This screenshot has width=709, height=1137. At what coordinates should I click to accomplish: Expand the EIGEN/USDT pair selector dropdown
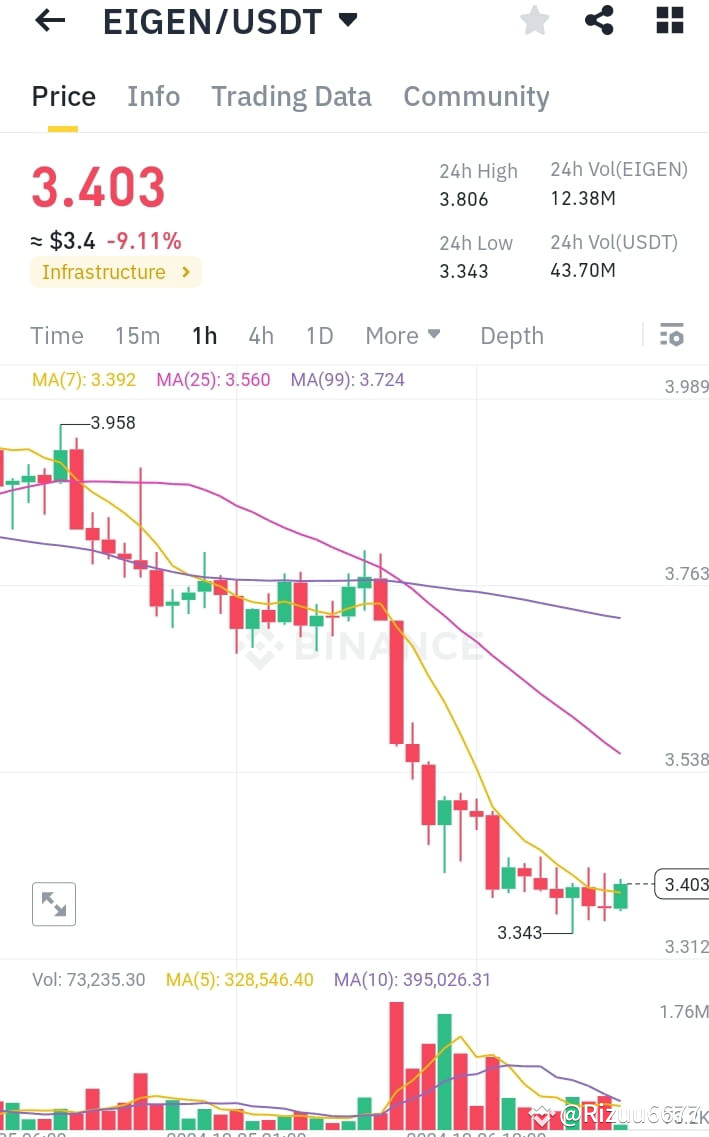tap(346, 20)
